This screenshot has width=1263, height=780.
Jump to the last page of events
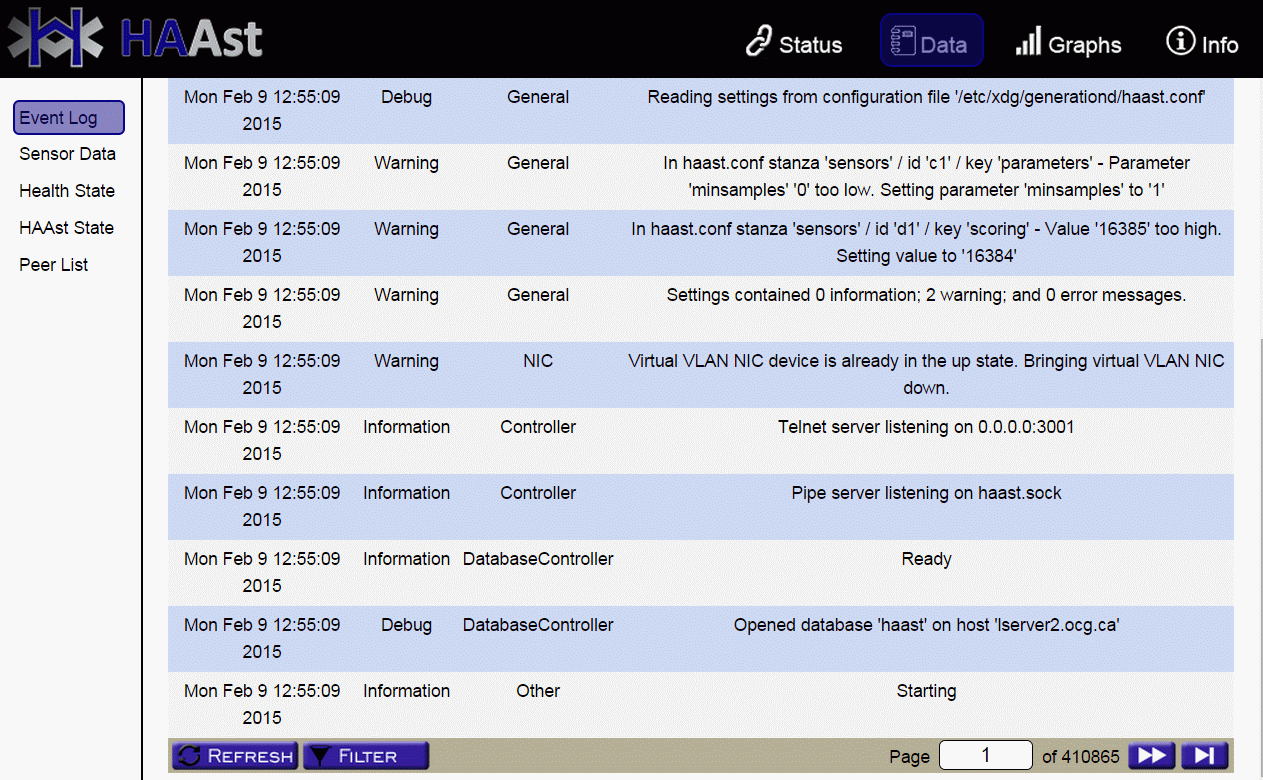pos(1204,756)
